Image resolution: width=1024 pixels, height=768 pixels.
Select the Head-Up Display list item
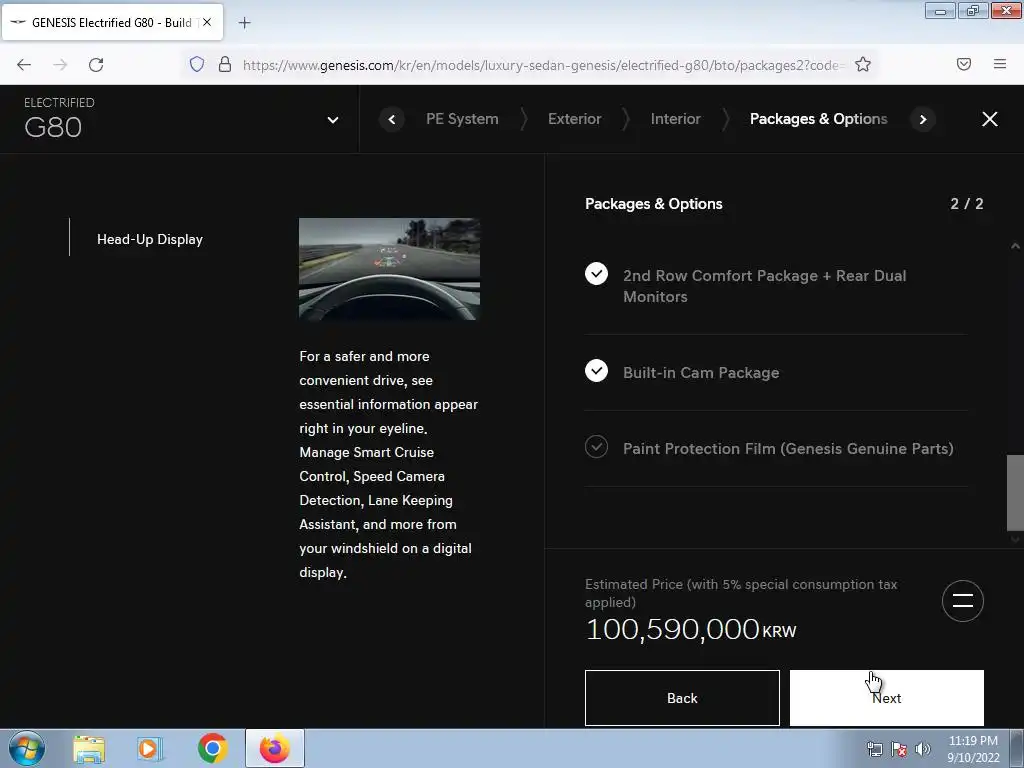coord(150,240)
